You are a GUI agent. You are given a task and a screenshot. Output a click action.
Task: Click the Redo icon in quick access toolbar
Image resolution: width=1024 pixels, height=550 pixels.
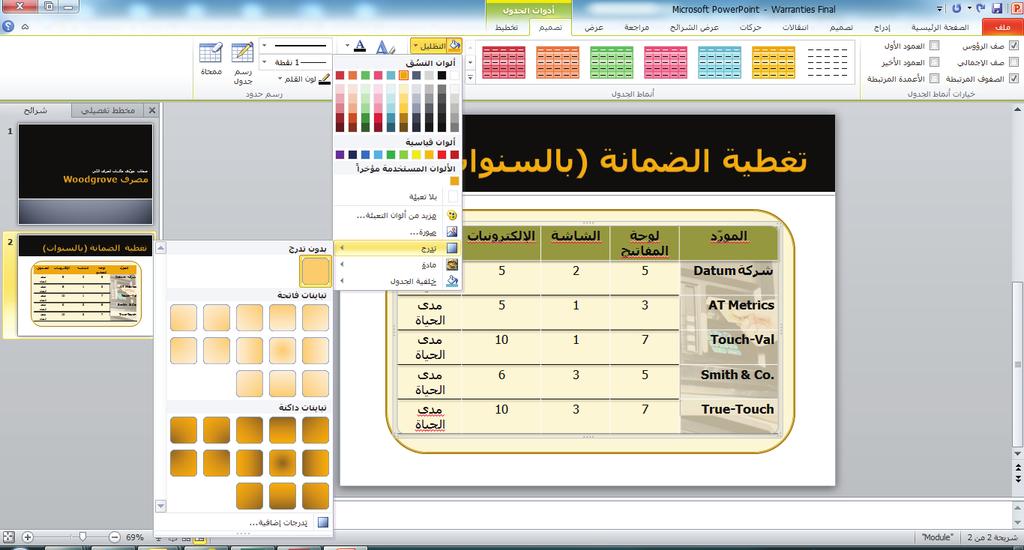click(957, 8)
